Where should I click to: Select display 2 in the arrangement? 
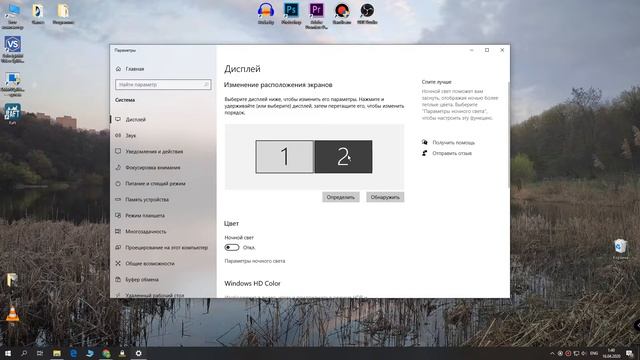(343, 157)
